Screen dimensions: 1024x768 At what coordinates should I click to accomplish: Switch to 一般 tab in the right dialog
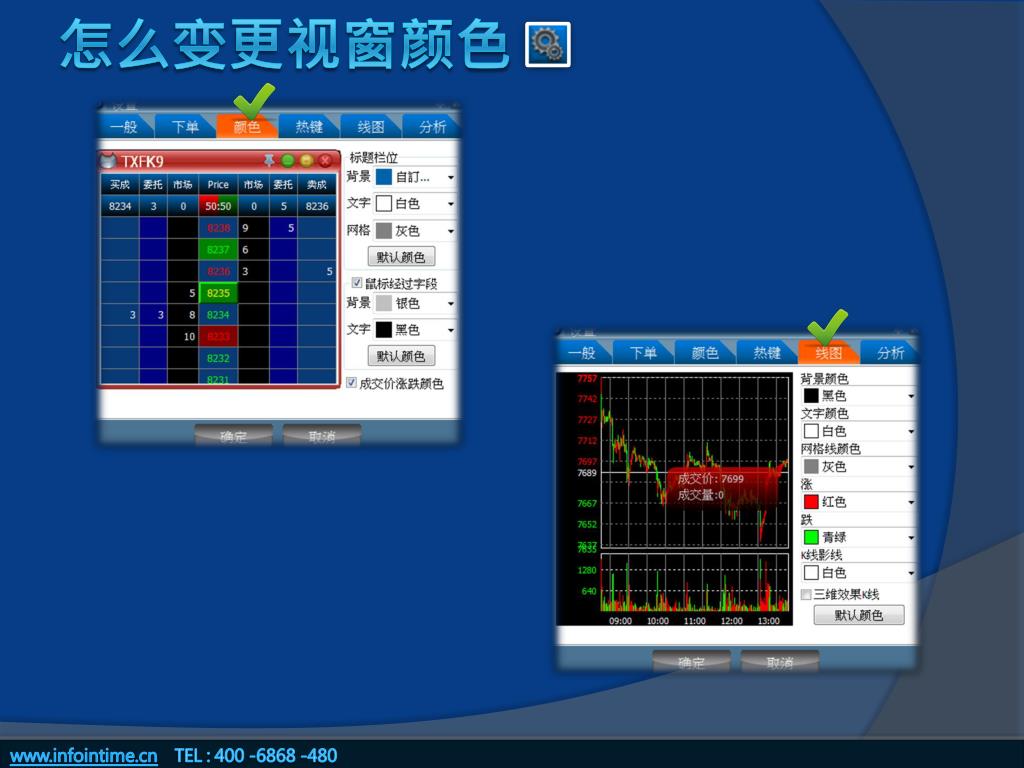click(582, 353)
